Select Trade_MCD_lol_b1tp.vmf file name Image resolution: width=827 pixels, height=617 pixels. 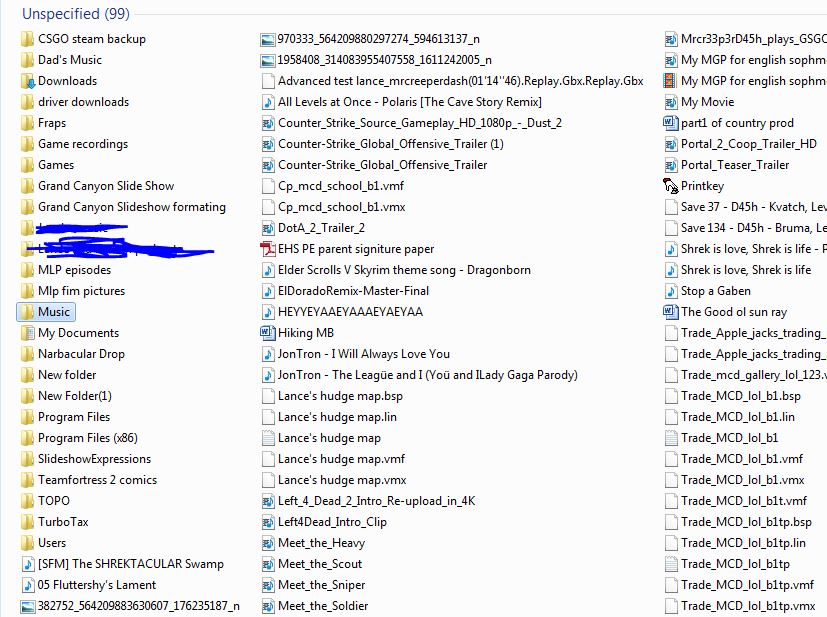(747, 585)
